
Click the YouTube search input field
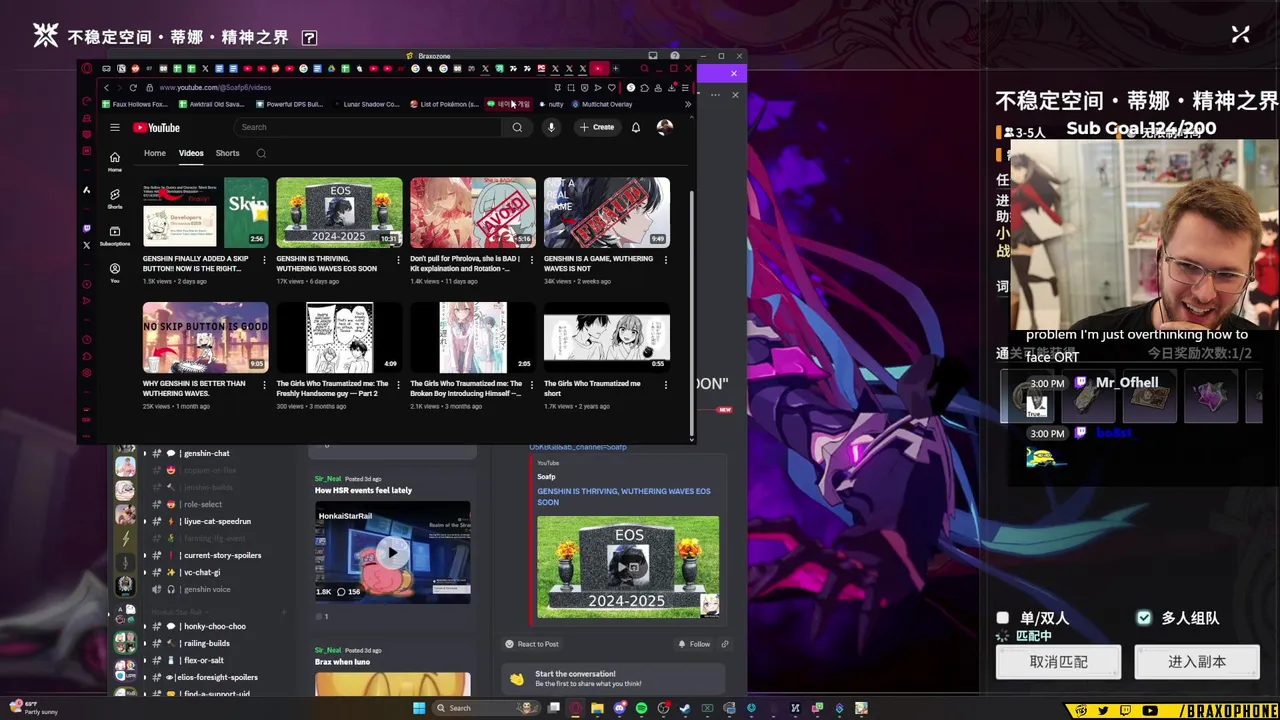(x=369, y=127)
